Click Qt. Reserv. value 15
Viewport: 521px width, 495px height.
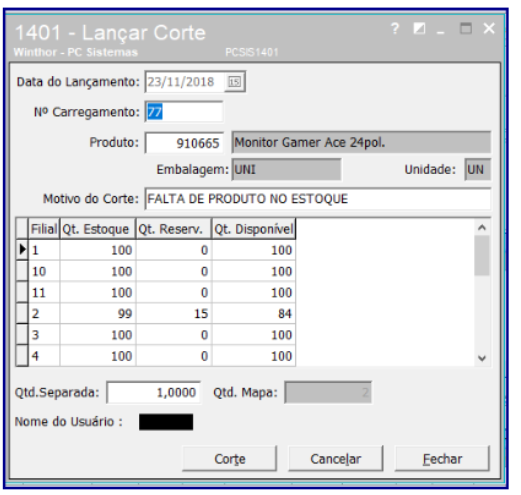(174, 313)
